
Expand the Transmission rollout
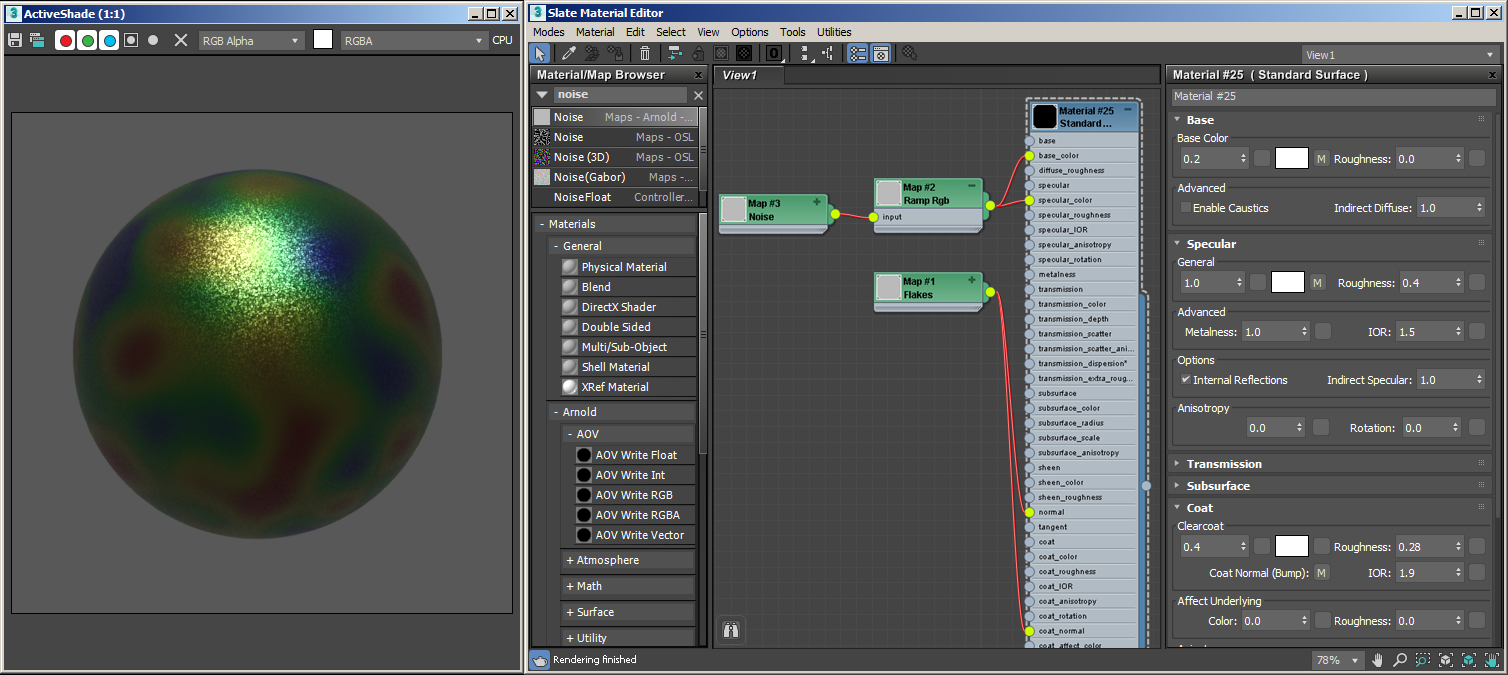(x=1224, y=464)
